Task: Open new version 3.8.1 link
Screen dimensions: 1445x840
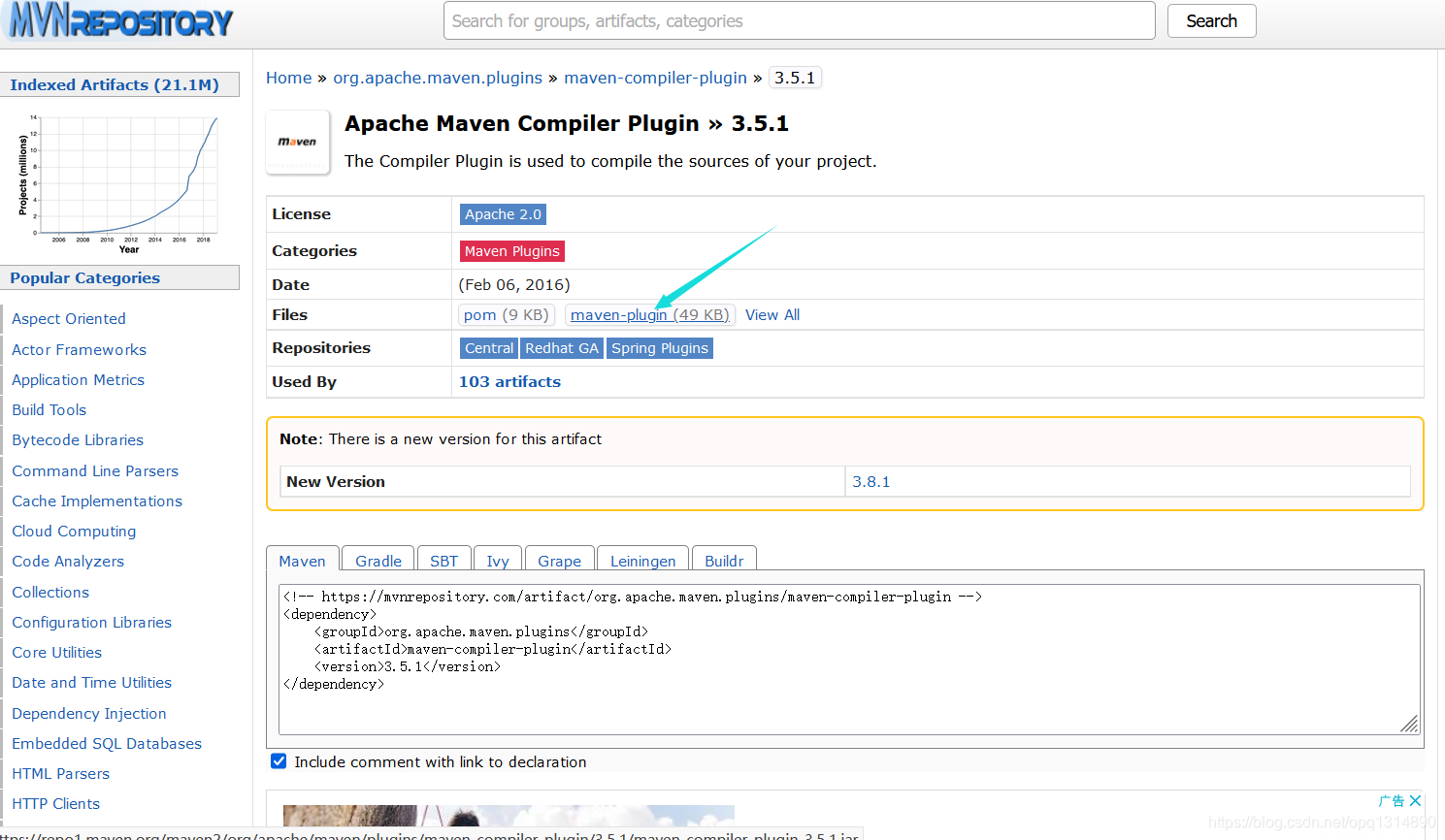Action: [x=871, y=481]
